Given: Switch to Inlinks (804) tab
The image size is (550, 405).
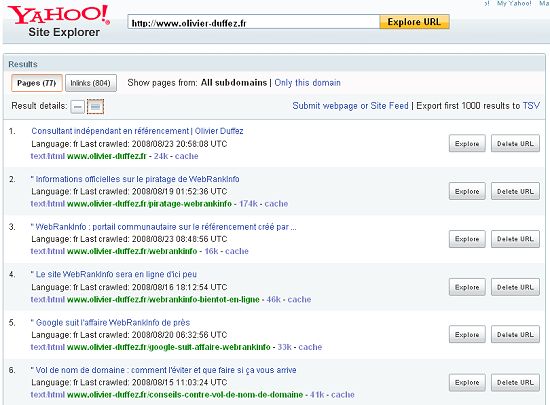Looking at the screenshot, I should 90,83.
